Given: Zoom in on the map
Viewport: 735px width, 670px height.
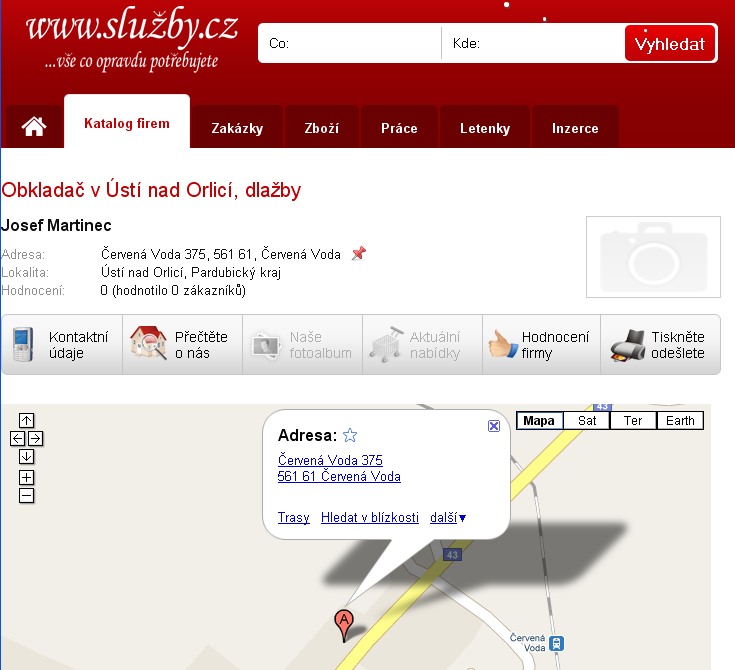Looking at the screenshot, I should point(26,477).
